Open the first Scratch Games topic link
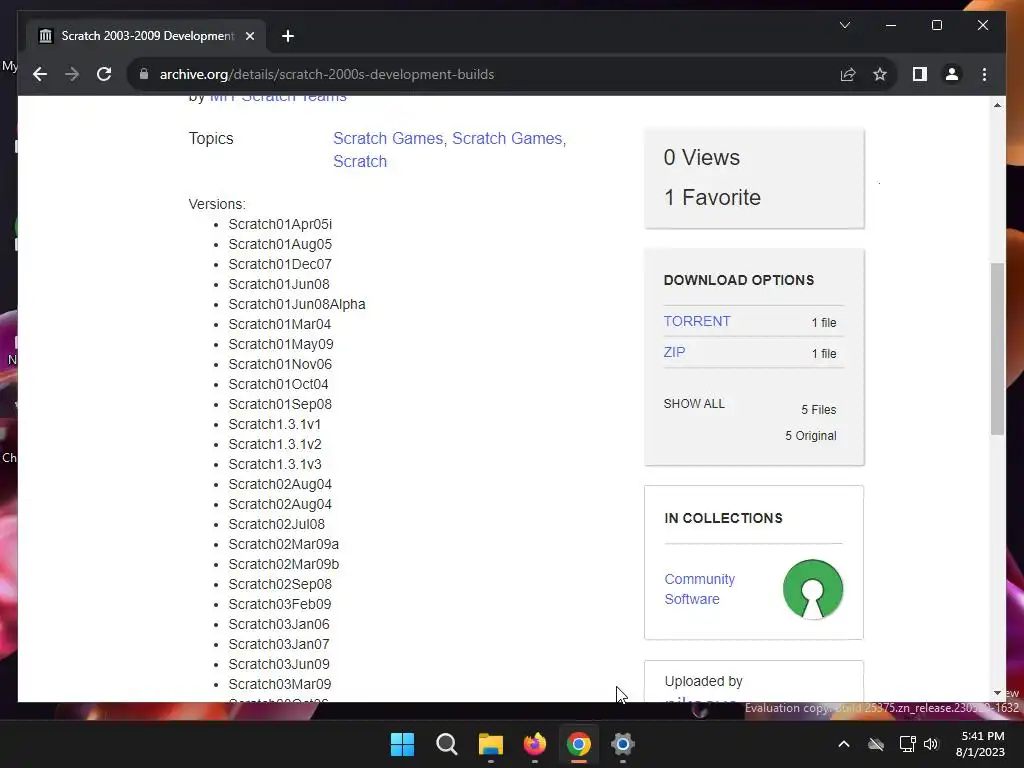Screen dimensions: 1024x768 point(388,138)
